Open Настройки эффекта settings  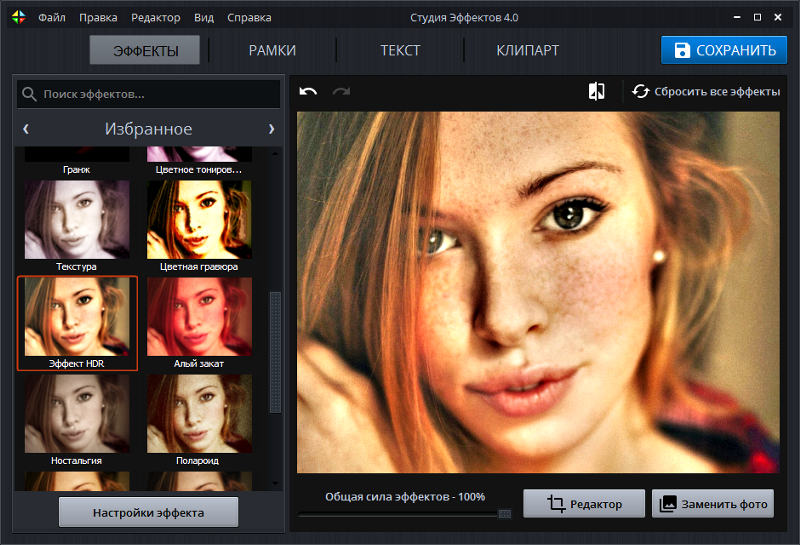[x=148, y=512]
